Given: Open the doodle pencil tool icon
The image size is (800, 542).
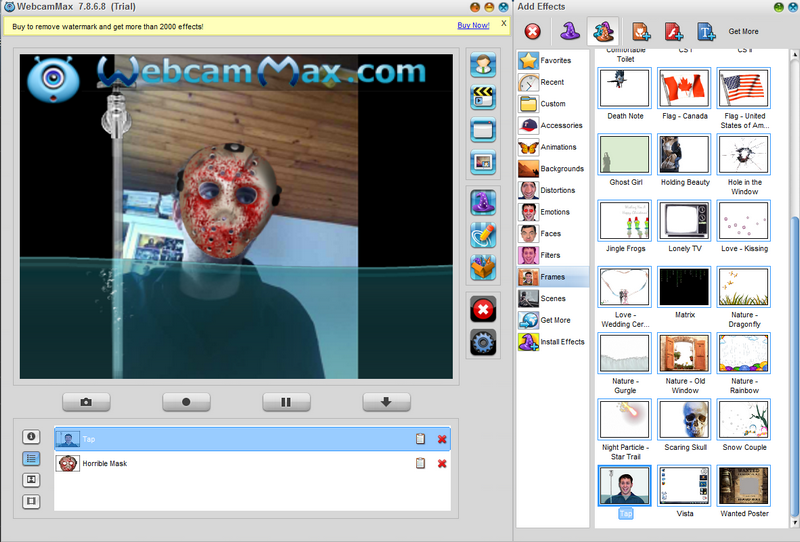Looking at the screenshot, I should (x=483, y=235).
